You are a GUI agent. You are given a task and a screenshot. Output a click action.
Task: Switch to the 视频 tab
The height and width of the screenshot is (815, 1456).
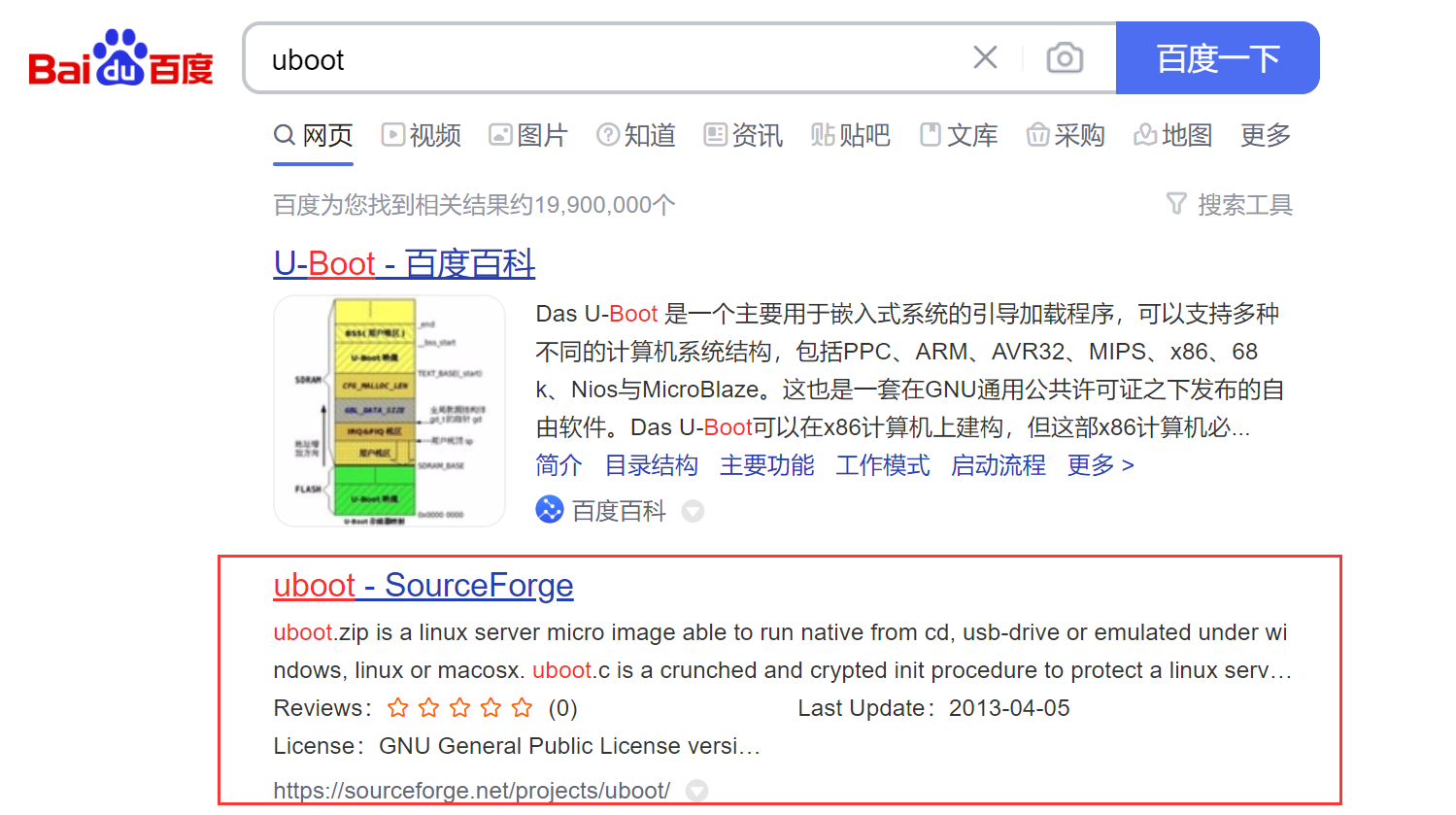(x=422, y=135)
